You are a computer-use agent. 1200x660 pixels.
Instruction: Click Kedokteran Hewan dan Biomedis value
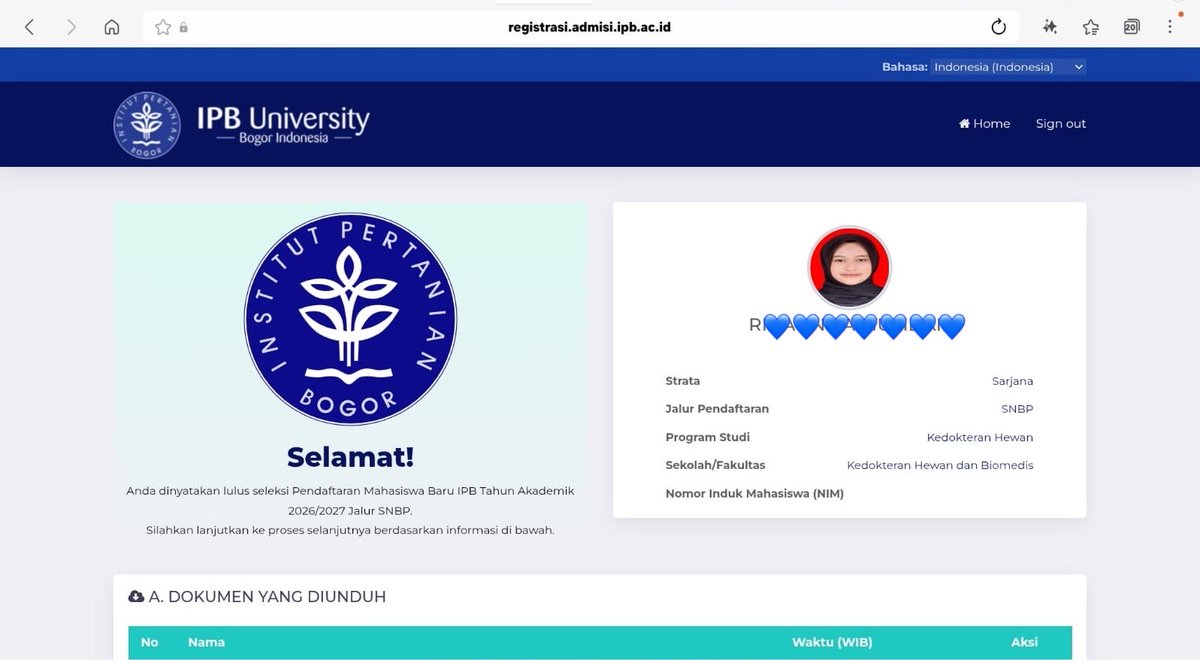click(x=940, y=465)
